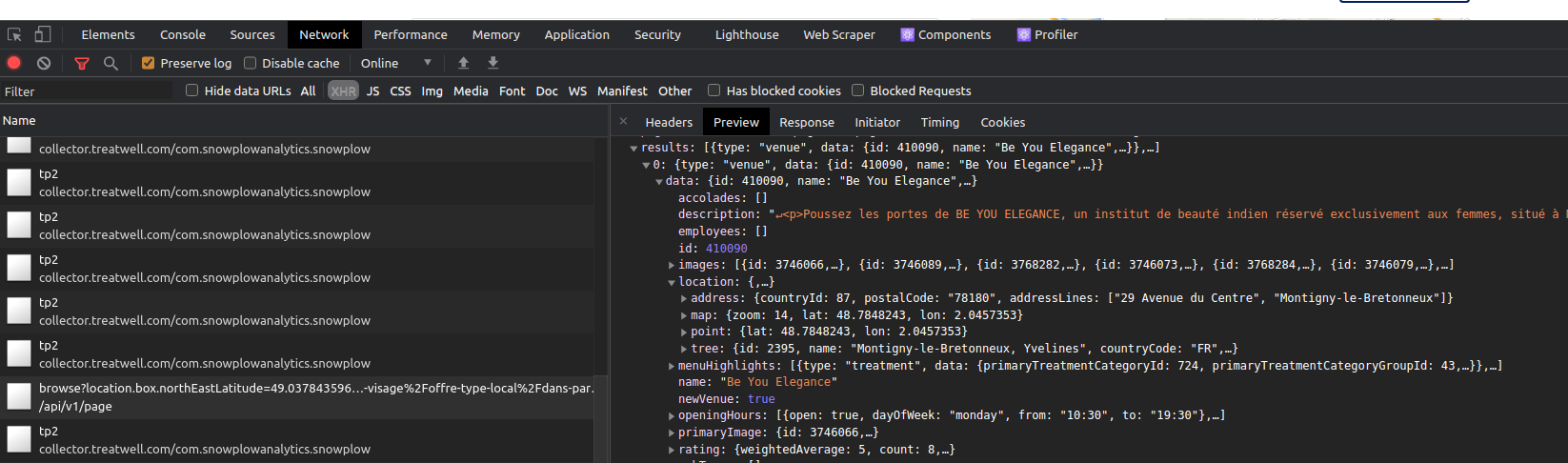Open the Console tab
This screenshot has width=1568, height=463.
coord(183,34)
